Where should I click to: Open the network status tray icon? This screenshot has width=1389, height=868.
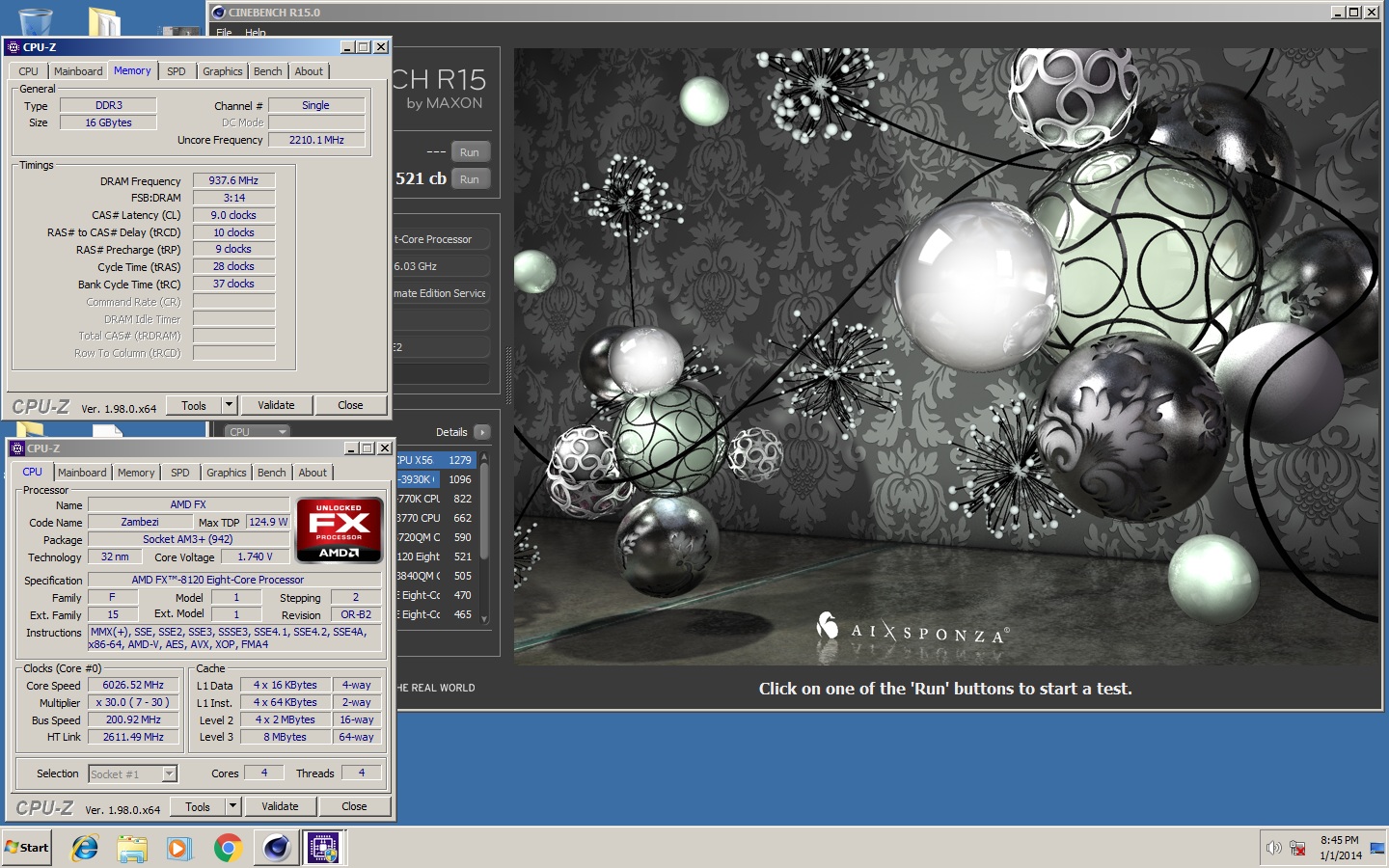point(1298,848)
